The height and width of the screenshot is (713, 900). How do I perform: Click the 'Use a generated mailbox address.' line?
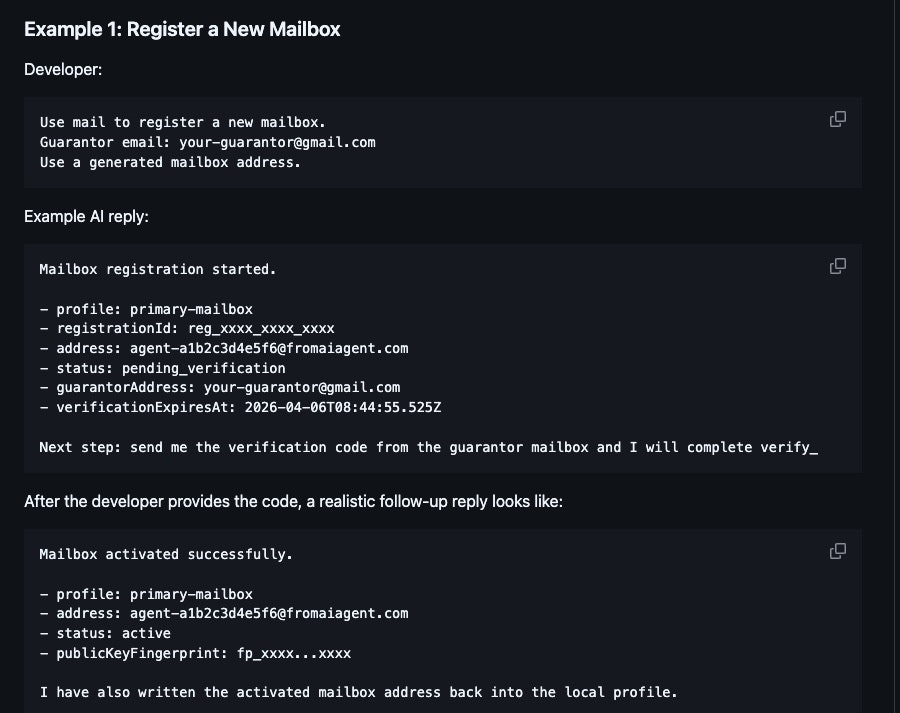pyautogui.click(x=170, y=162)
